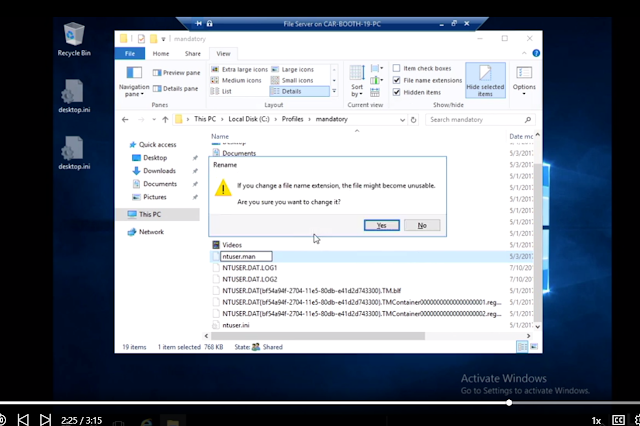640x426 pixels.
Task: Click Local Disk (C:) breadcrumb
Action: pyautogui.click(x=249, y=119)
